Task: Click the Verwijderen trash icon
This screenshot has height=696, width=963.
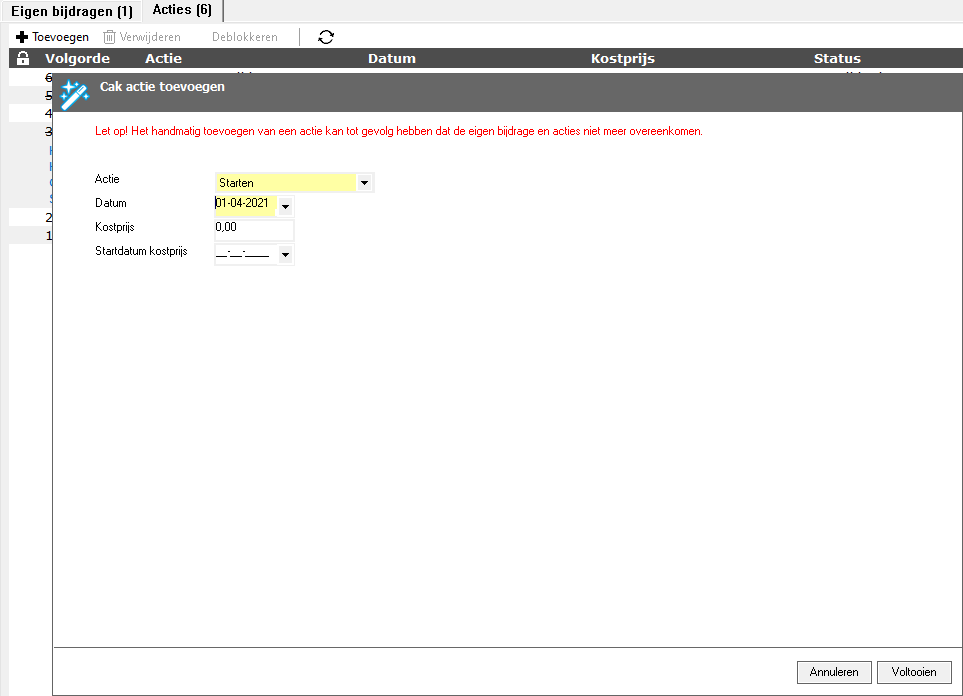Action: tap(110, 37)
